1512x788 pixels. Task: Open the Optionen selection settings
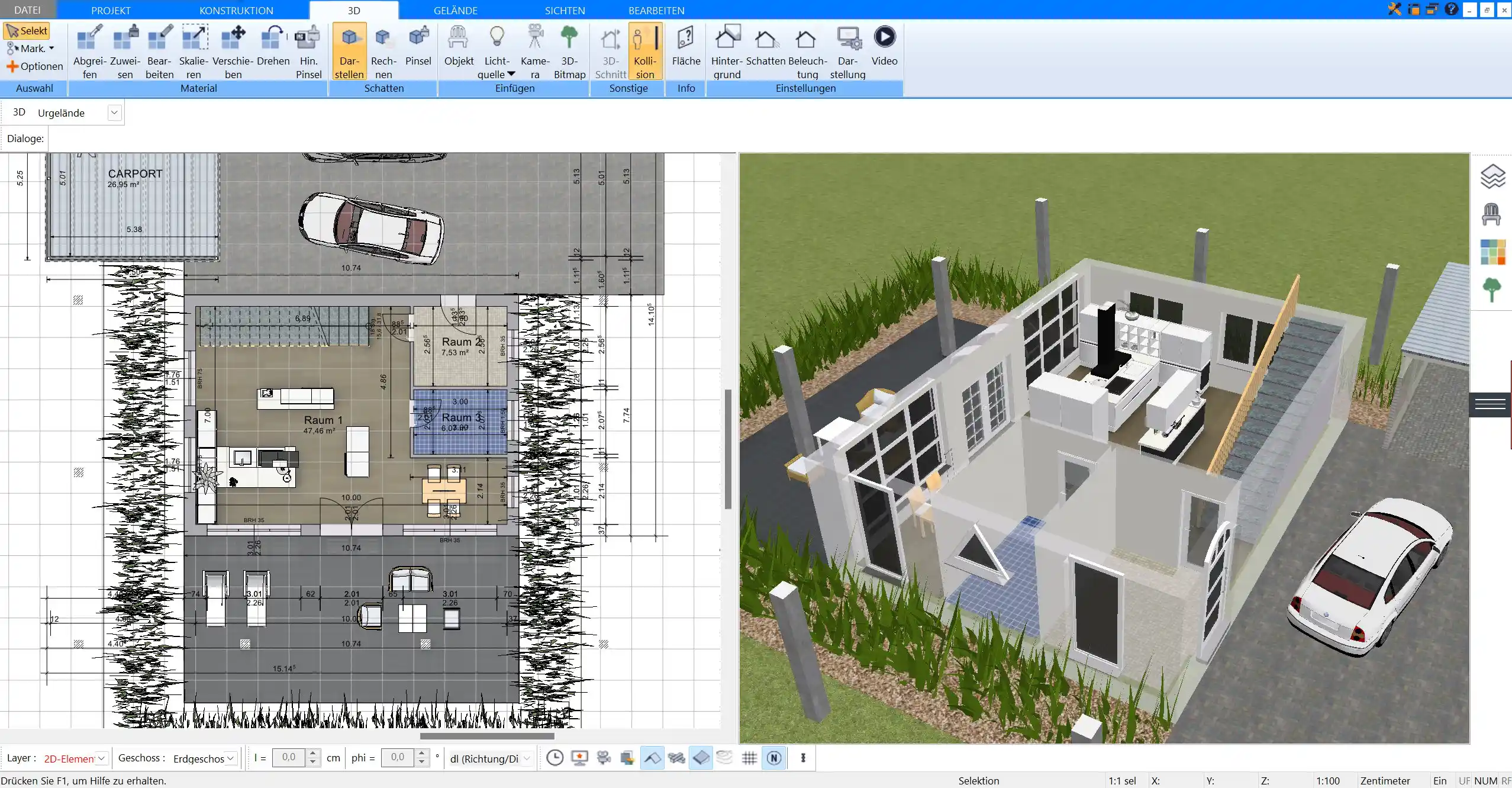pos(35,66)
